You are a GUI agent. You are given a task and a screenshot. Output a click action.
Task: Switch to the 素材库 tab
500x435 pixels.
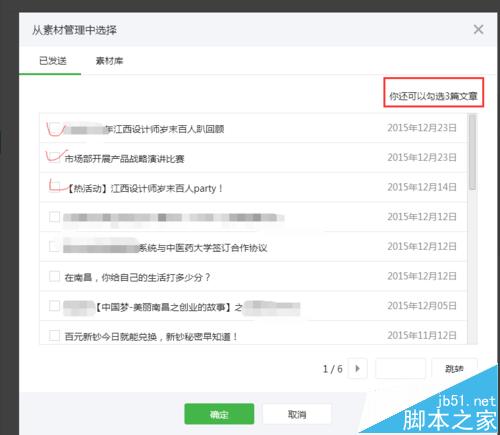[x=109, y=61]
